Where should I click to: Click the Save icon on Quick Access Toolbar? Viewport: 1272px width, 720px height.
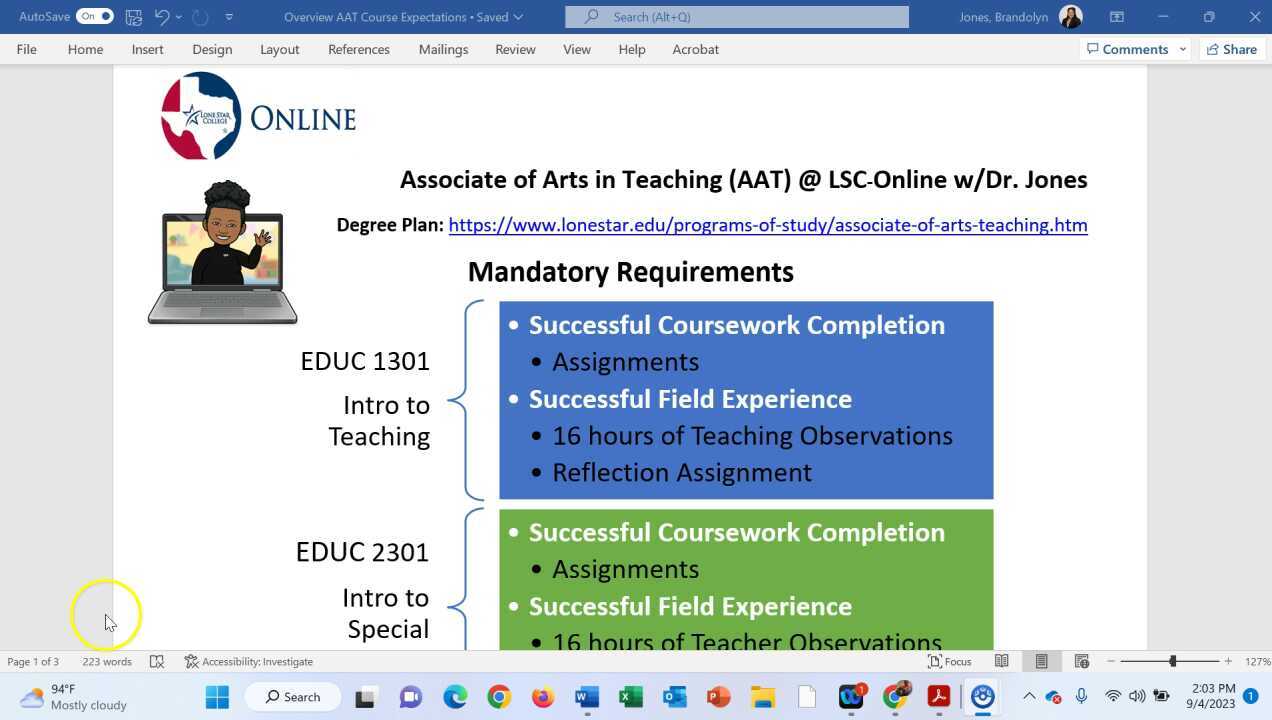[x=133, y=17]
